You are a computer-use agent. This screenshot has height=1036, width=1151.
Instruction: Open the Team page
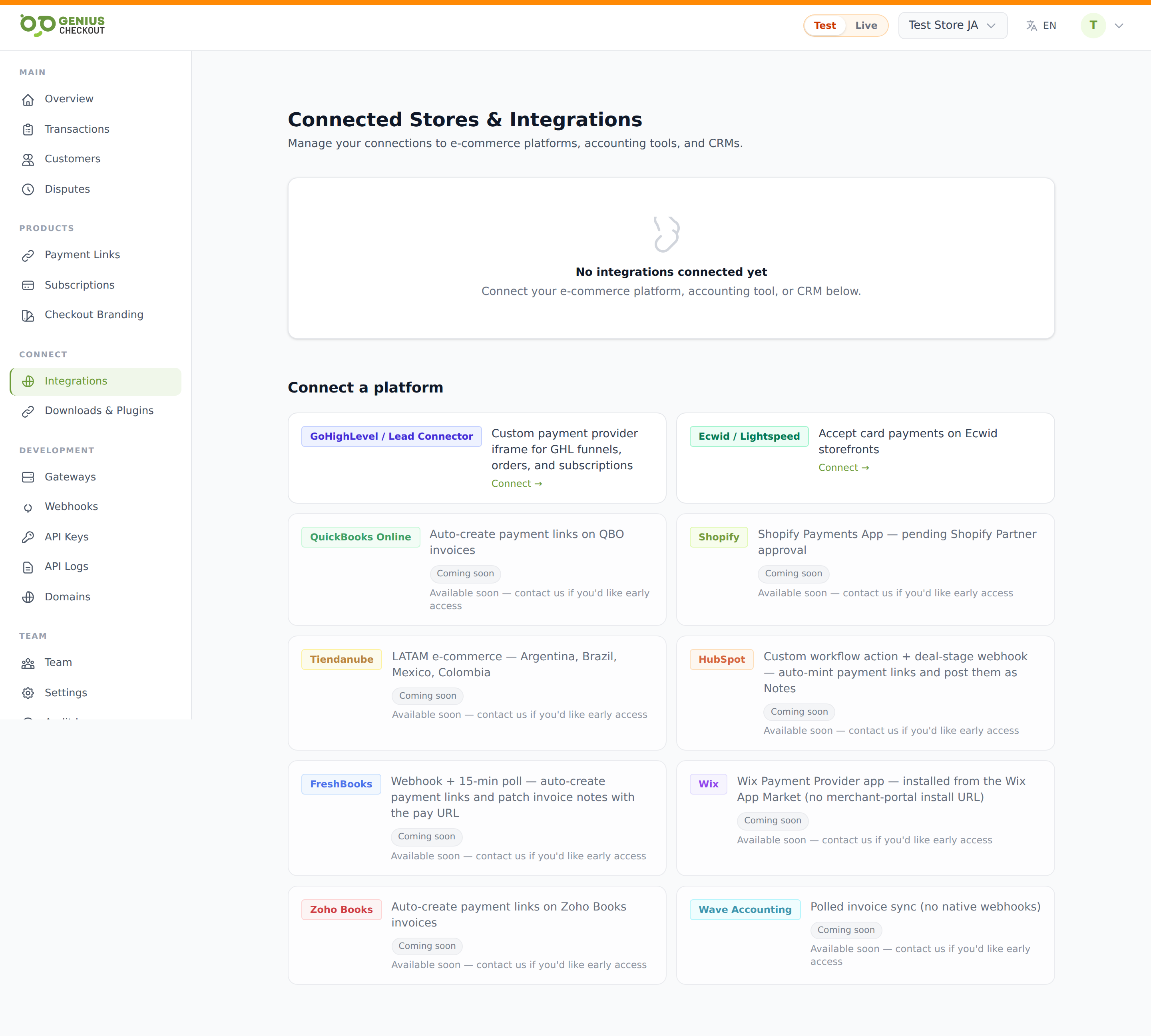pos(96,663)
